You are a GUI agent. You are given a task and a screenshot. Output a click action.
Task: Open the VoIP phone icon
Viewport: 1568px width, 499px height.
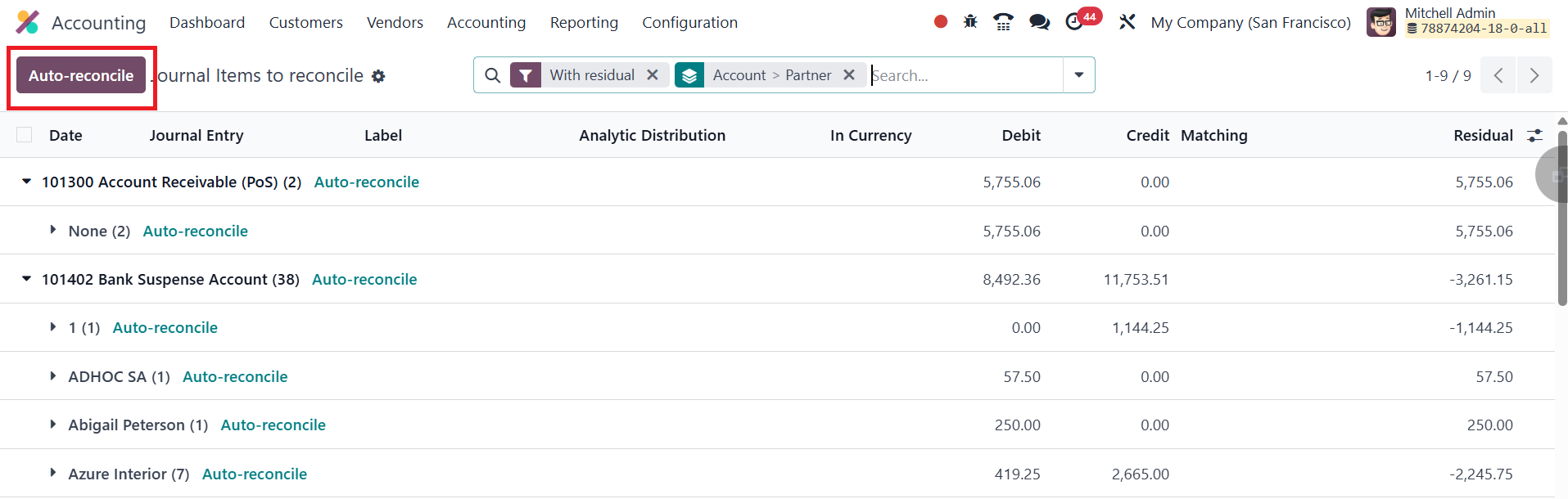1003,22
